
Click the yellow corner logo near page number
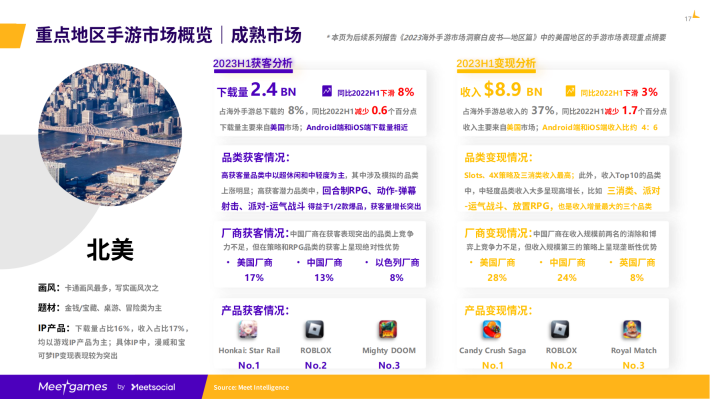pyautogui.click(x=696, y=15)
